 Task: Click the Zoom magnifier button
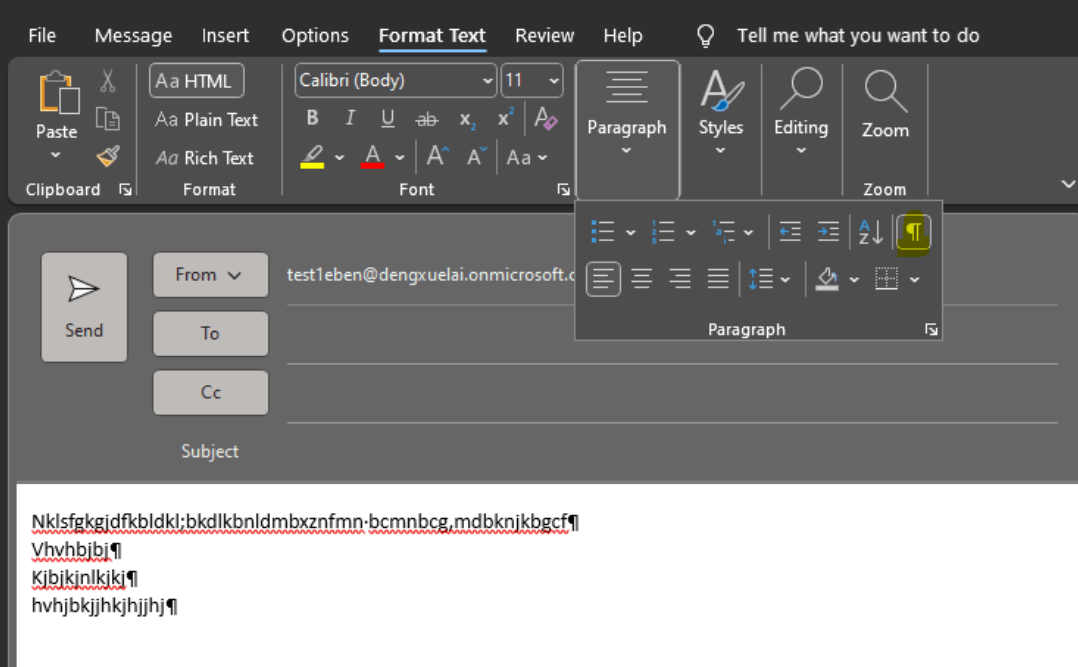point(886,105)
